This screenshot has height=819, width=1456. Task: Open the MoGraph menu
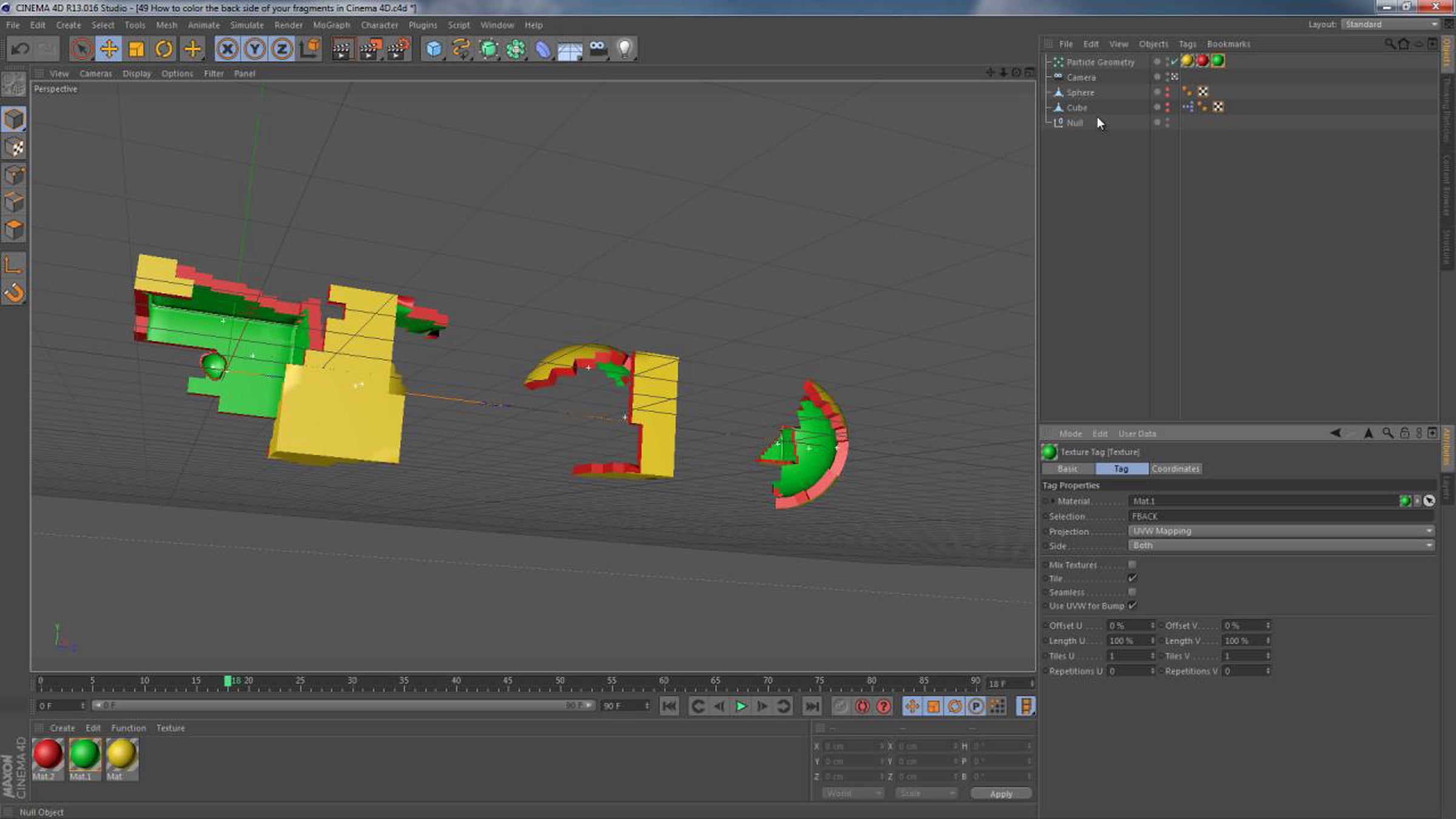[x=331, y=25]
